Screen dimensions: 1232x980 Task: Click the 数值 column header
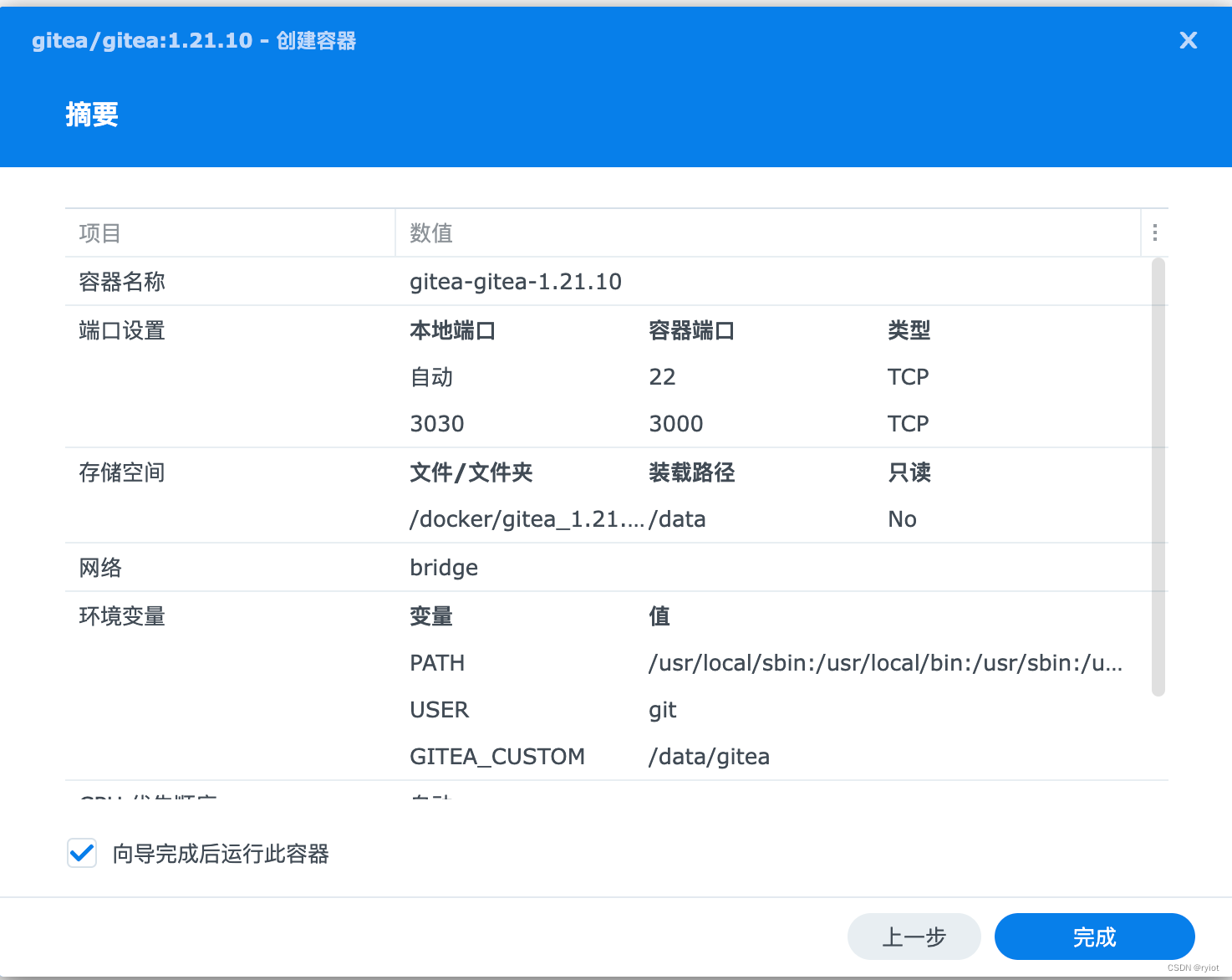coord(767,232)
